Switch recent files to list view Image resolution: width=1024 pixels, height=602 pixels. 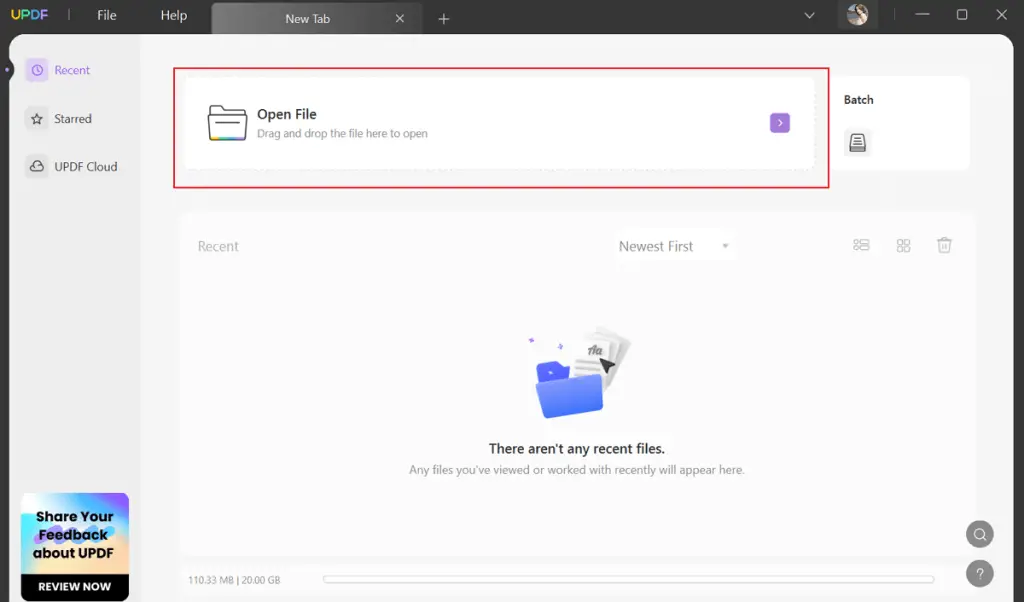tap(861, 245)
